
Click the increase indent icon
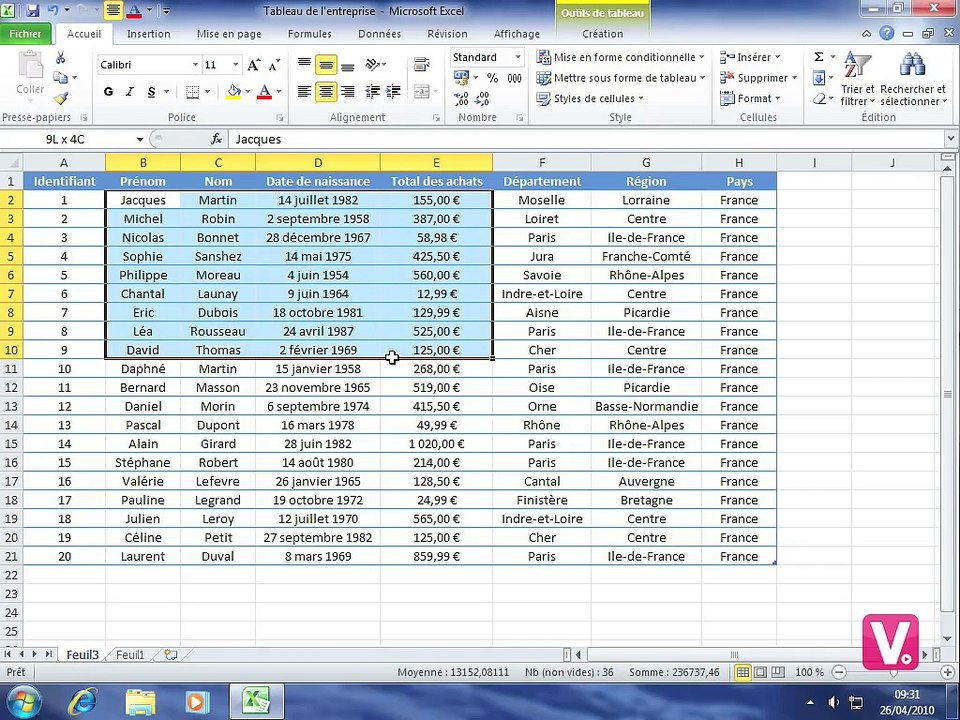[x=393, y=92]
